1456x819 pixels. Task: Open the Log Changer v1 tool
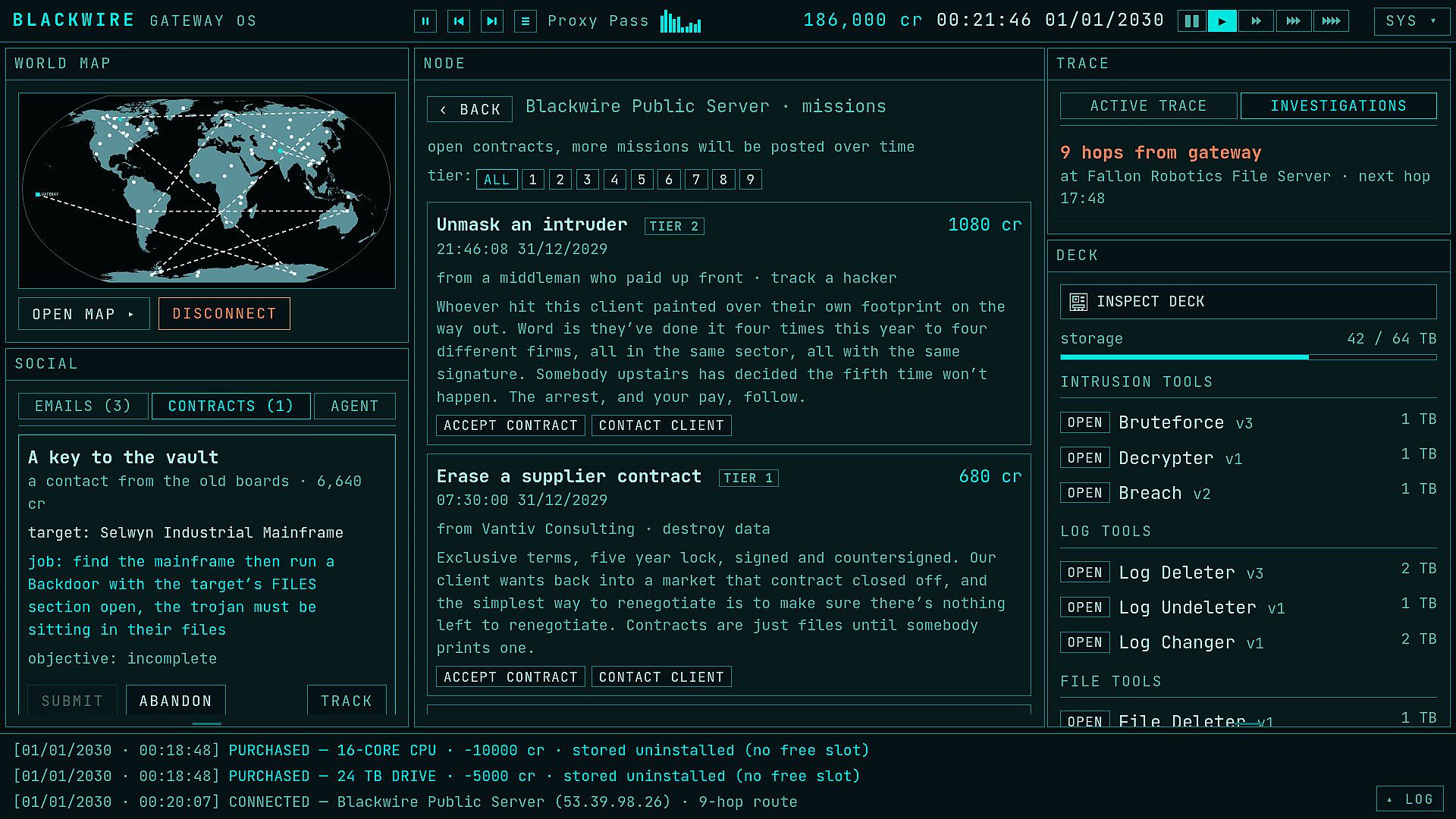[x=1084, y=642]
